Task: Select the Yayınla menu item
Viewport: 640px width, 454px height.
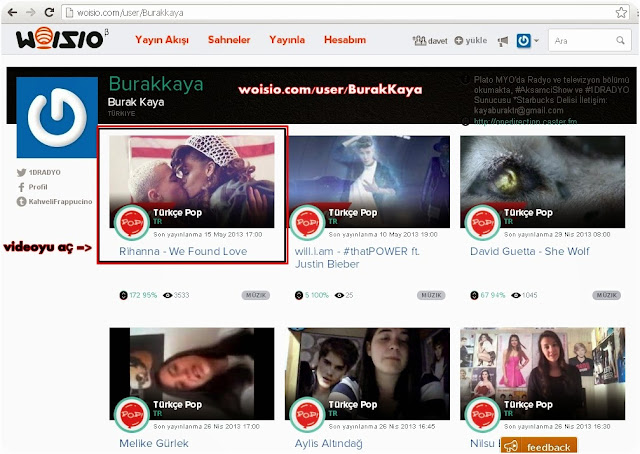Action: pyautogui.click(x=287, y=40)
